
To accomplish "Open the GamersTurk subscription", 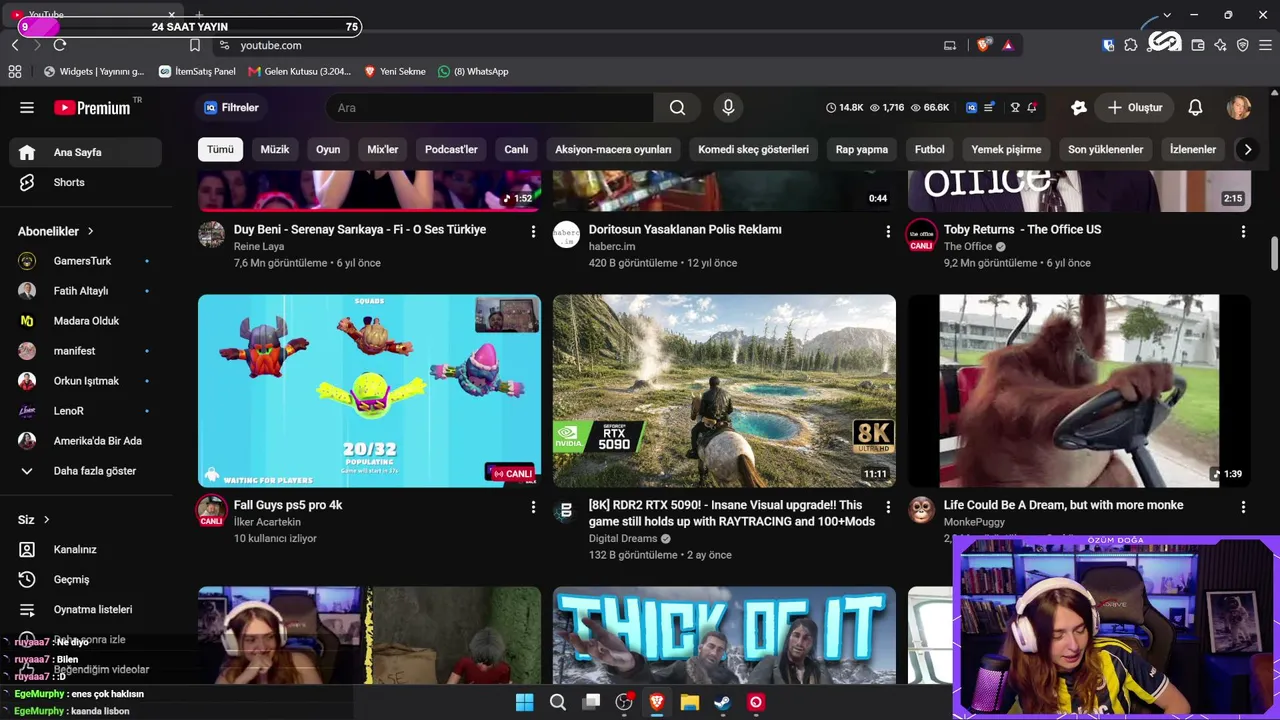I will click(x=85, y=261).
